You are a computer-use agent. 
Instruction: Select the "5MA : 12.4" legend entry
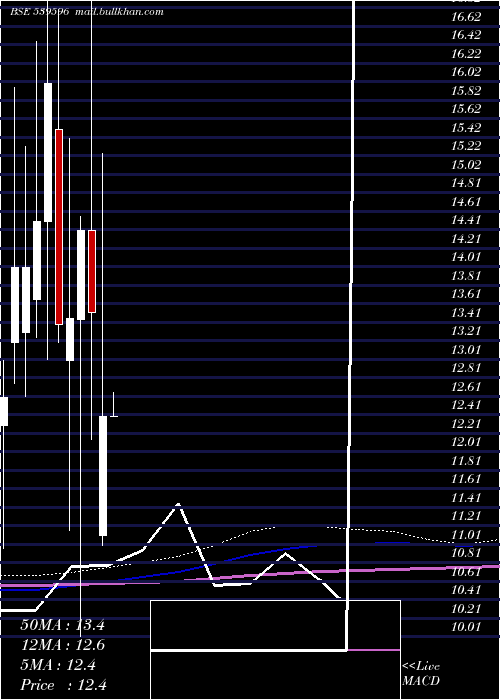pyautogui.click(x=58, y=665)
